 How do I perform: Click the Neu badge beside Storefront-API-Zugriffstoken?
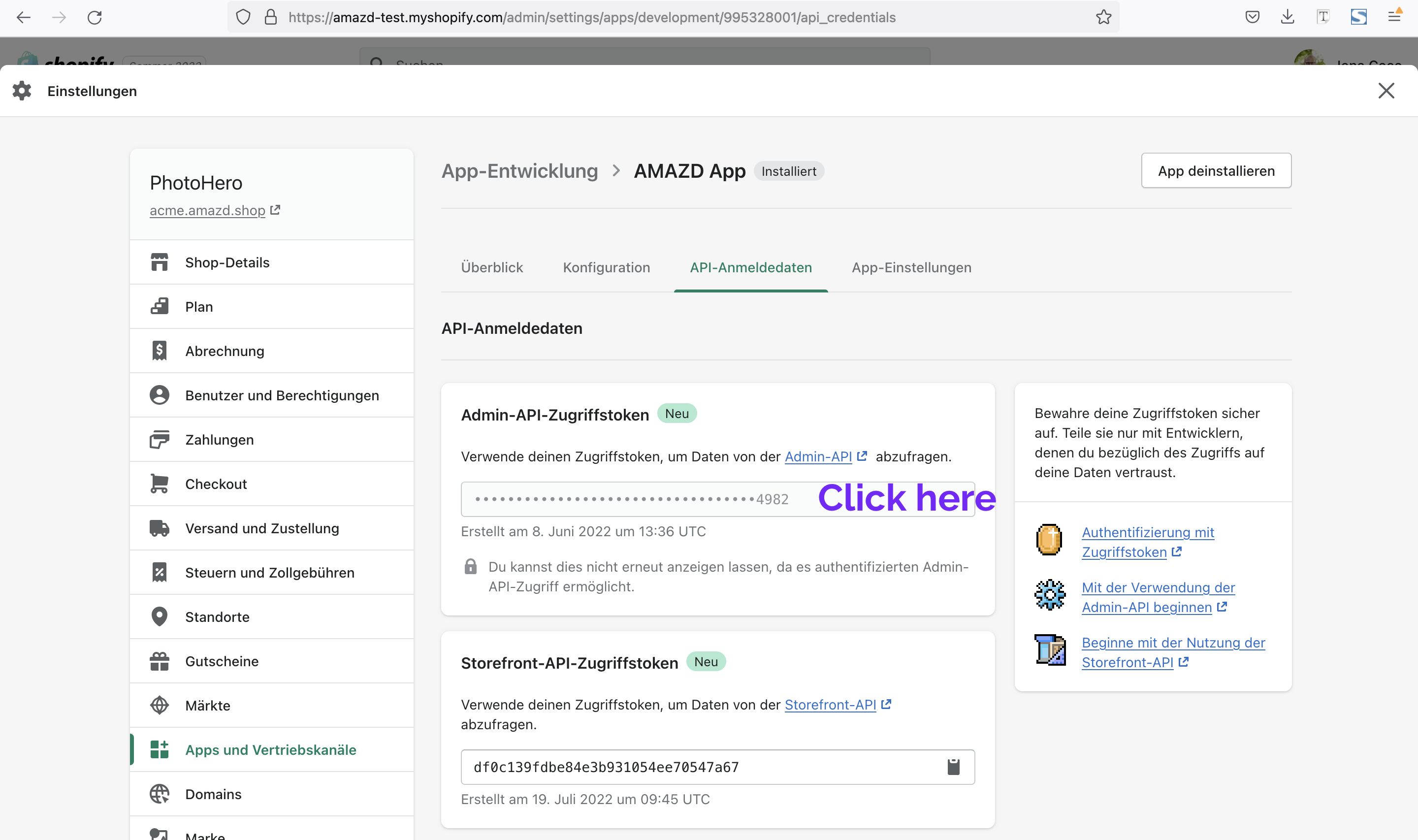point(706,661)
